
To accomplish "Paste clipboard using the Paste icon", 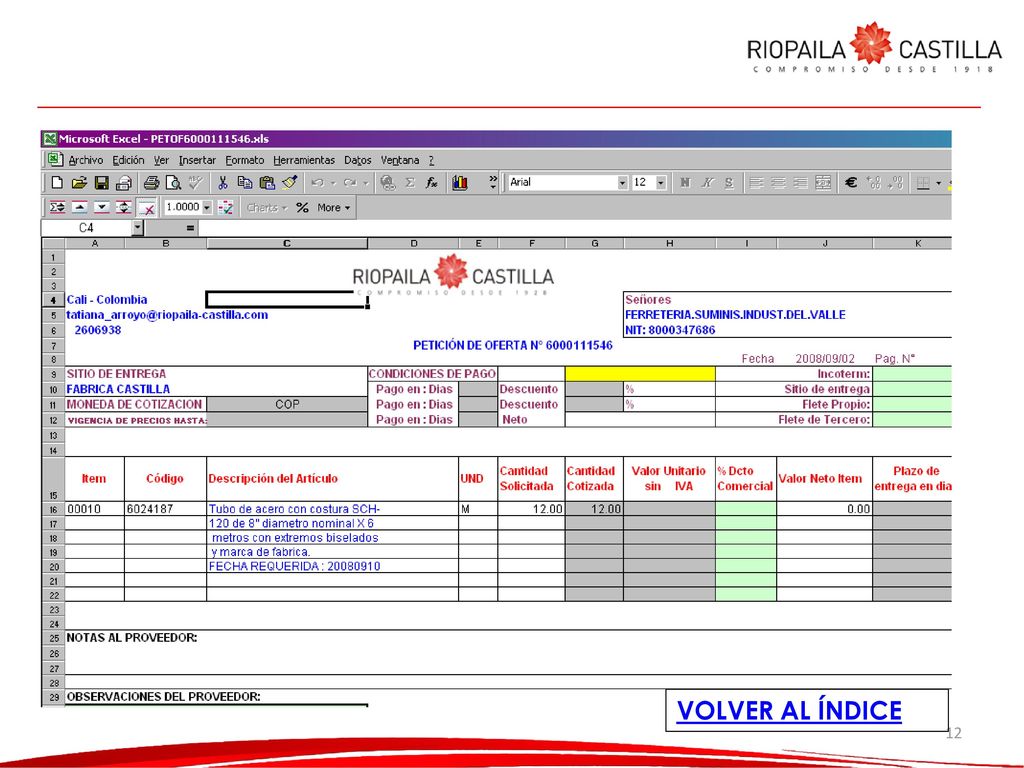I will [x=267, y=183].
